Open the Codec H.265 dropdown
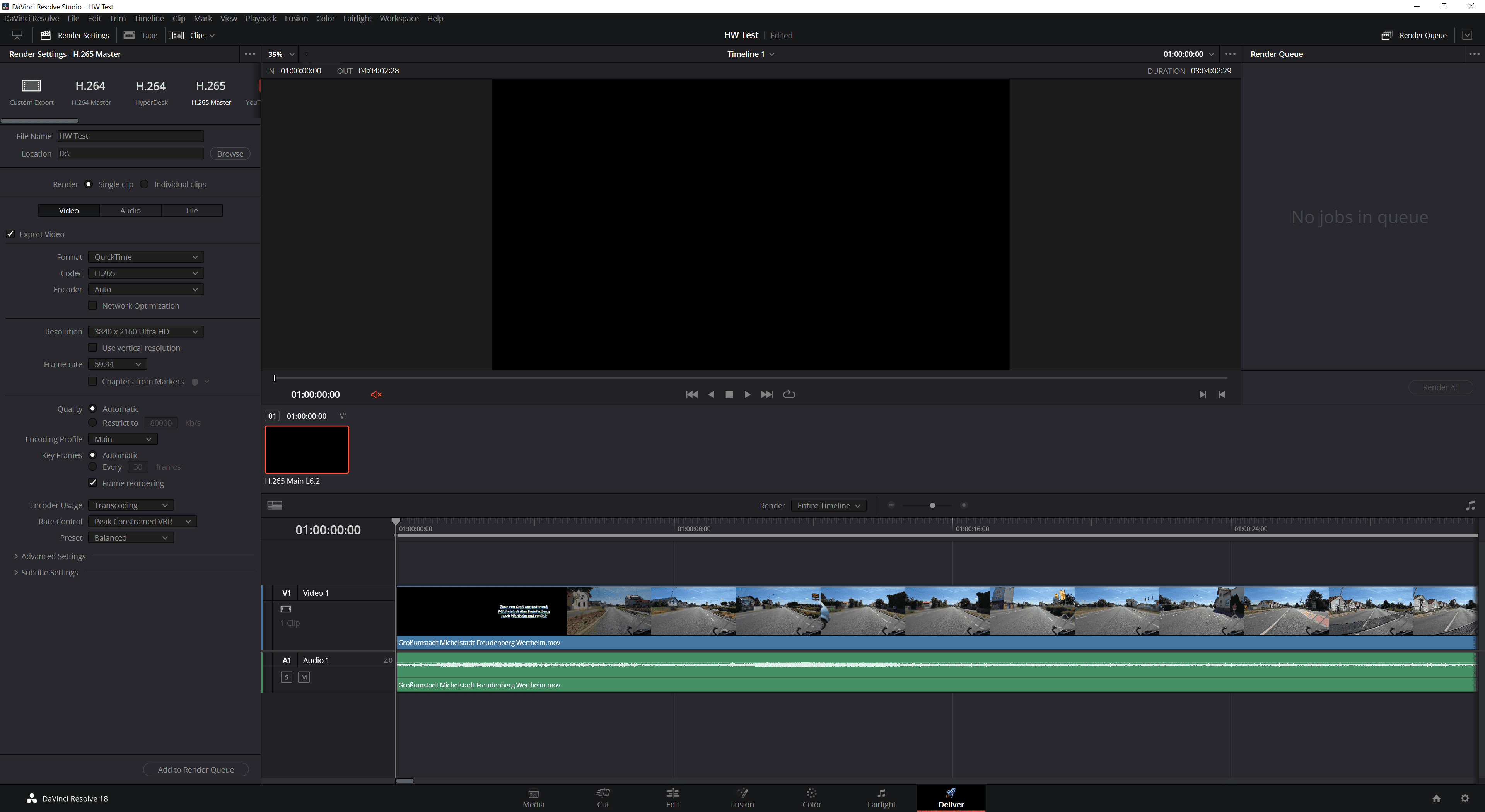Screen dimensions: 1485x812 point(146,273)
